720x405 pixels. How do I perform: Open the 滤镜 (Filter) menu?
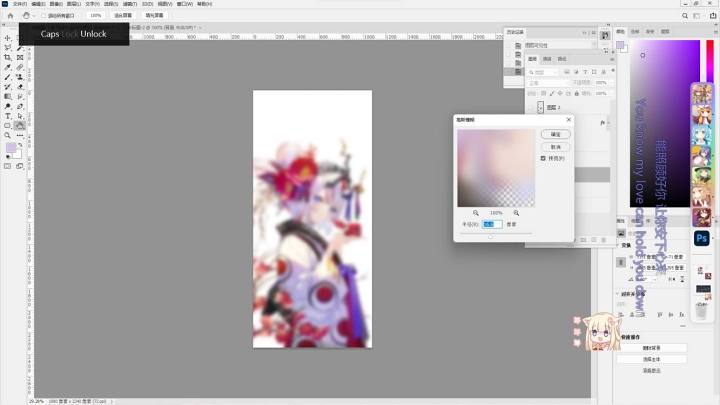129,4
